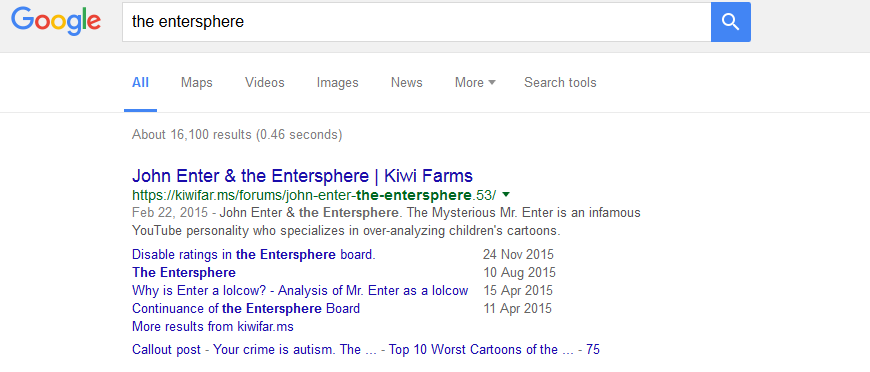Open 'Continuance of the Entersphere Board' link

click(246, 308)
